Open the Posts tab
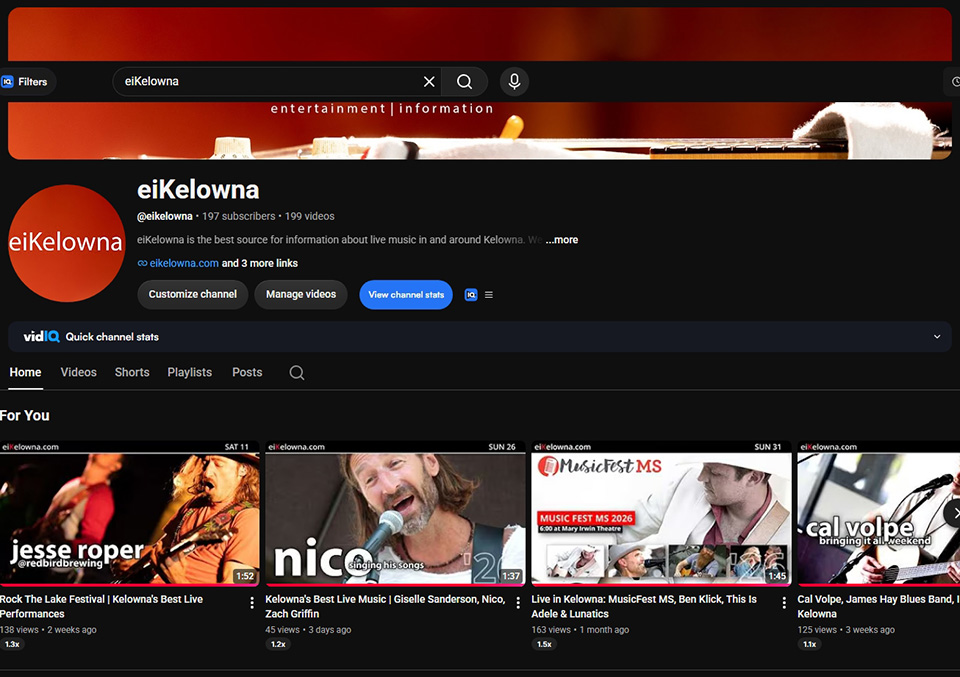 click(247, 372)
